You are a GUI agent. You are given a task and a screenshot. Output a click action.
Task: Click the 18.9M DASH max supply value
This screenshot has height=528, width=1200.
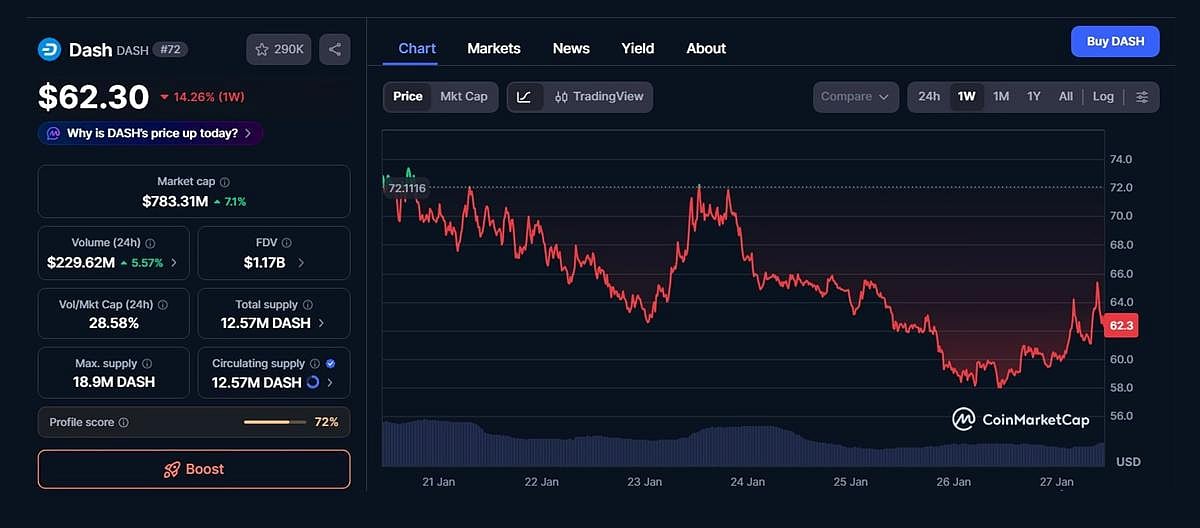pos(114,382)
